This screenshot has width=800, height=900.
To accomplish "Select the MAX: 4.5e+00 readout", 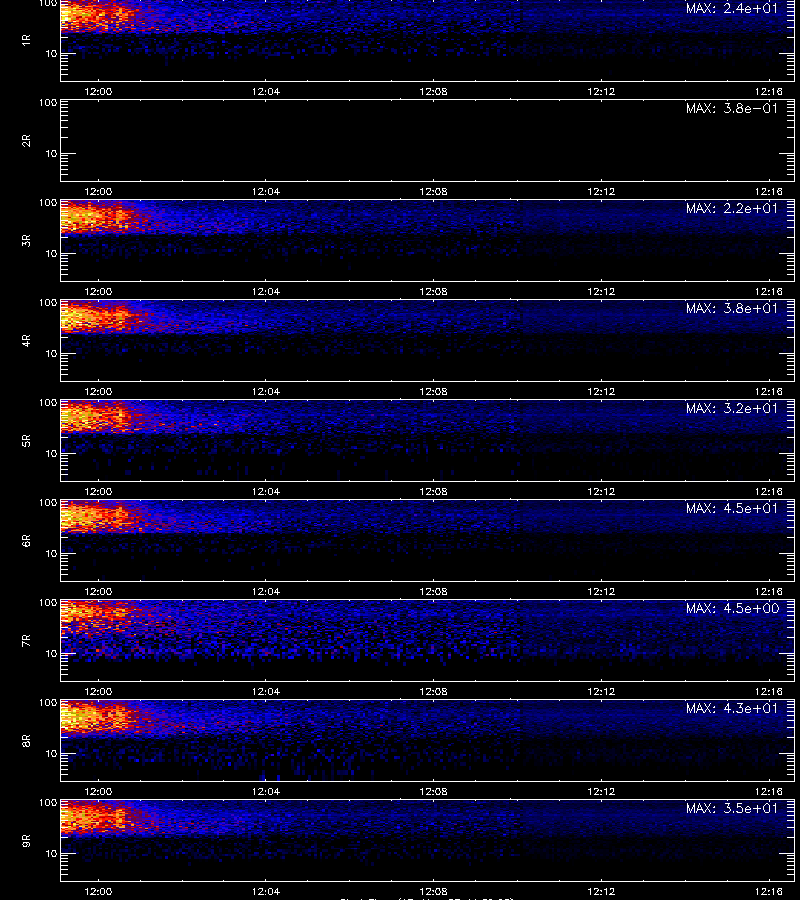I will 732,608.
